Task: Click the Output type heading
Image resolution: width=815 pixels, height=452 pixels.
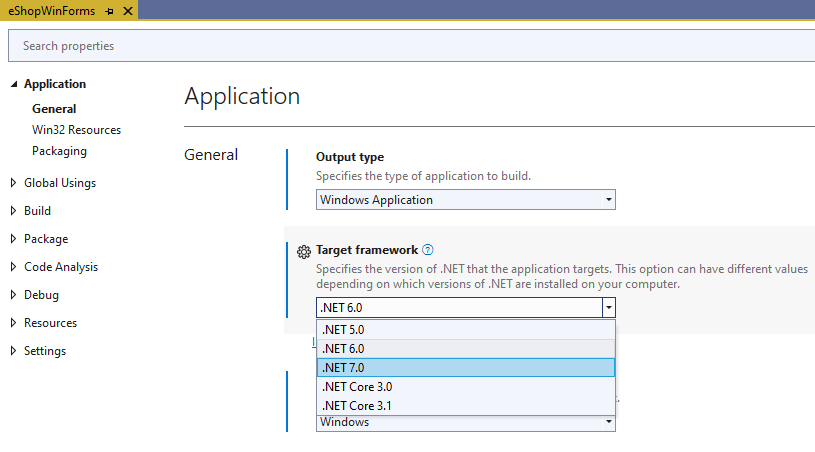Action: click(x=350, y=157)
